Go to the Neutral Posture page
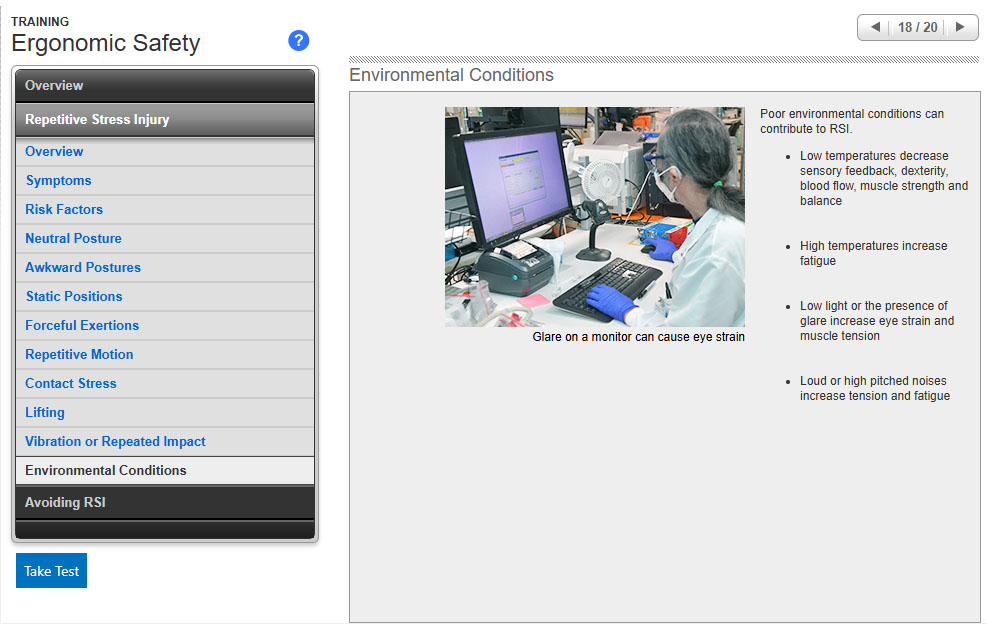The width and height of the screenshot is (987, 630). pyautogui.click(x=73, y=239)
